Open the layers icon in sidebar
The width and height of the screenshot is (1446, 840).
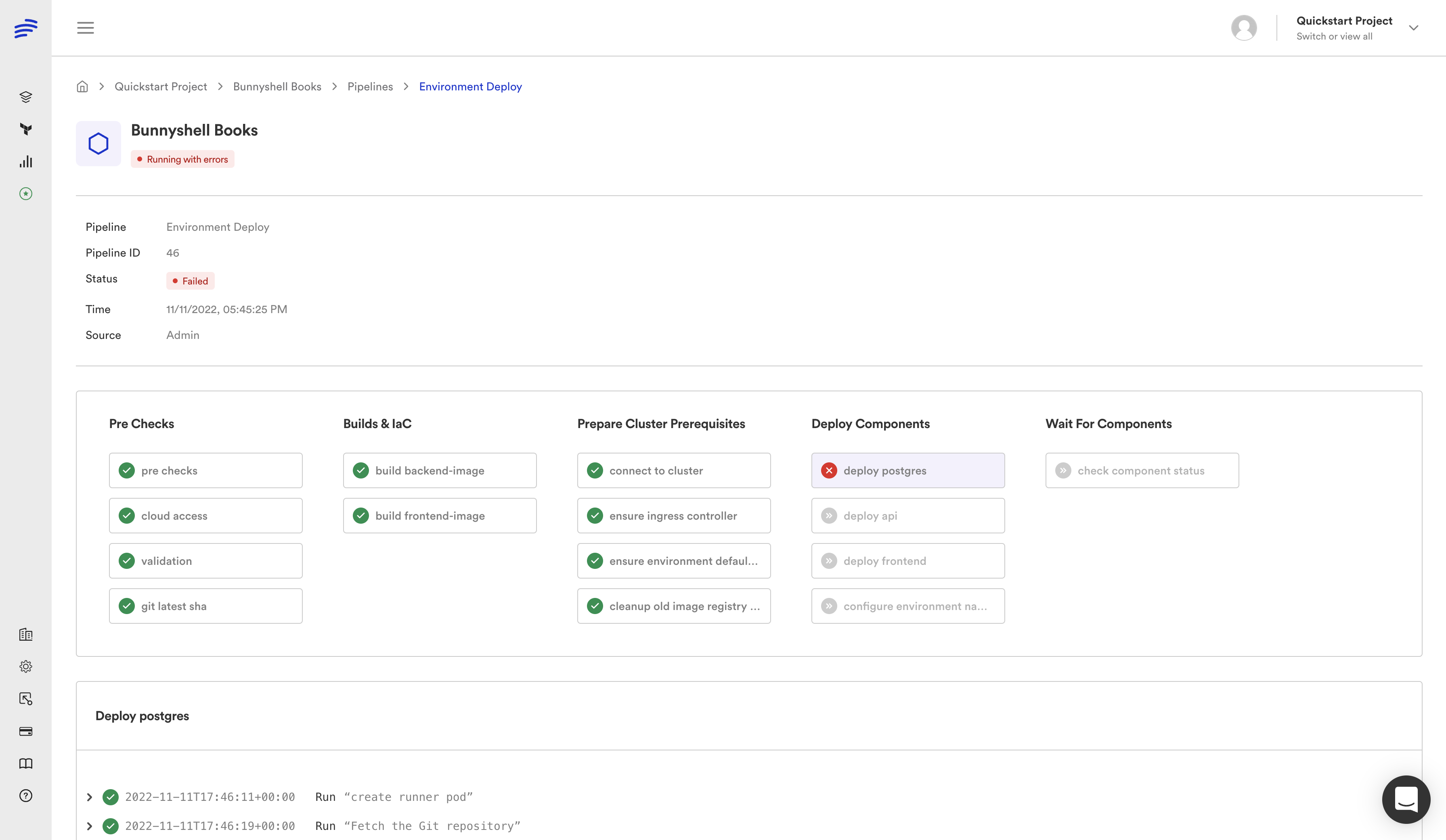click(26, 97)
